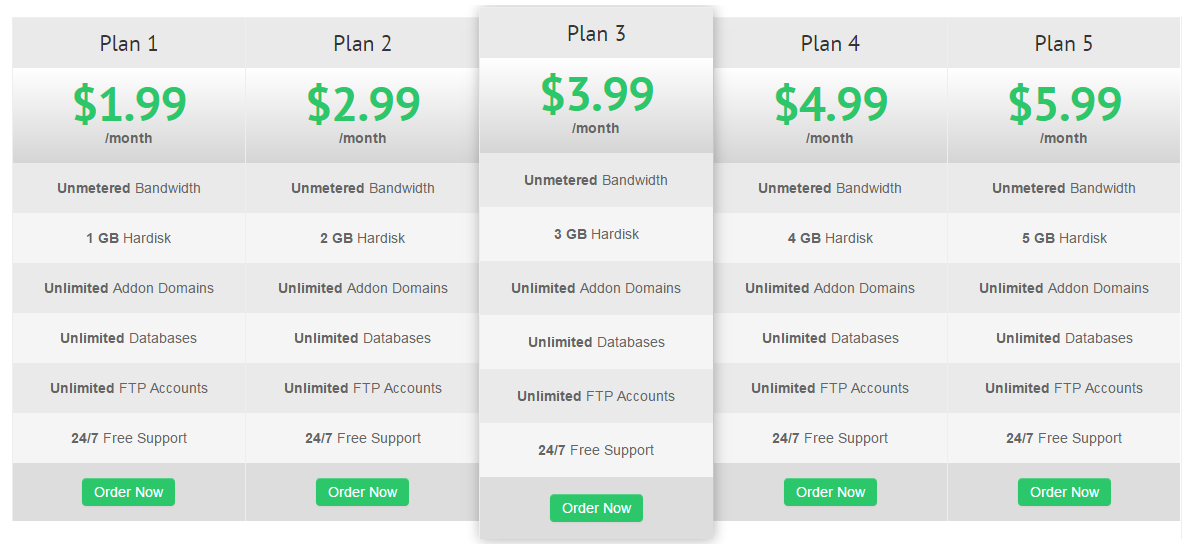This screenshot has height=544, width=1191.
Task: Order Plan 4 with Order Now button
Action: [830, 492]
